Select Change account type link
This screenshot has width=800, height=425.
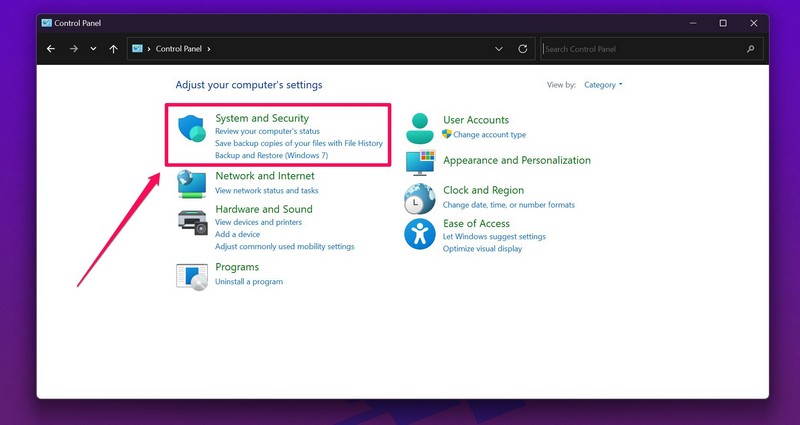coord(489,134)
